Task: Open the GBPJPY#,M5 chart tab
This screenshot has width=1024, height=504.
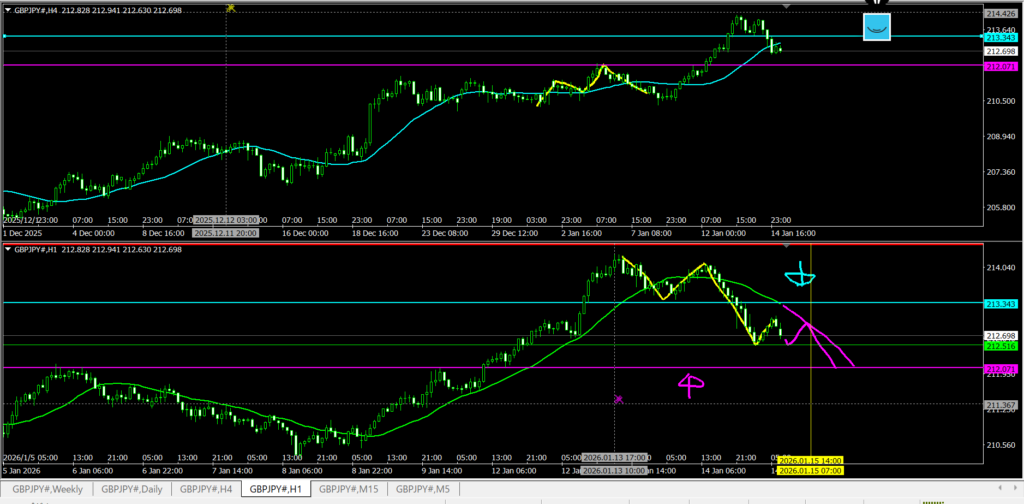Action: (424, 489)
